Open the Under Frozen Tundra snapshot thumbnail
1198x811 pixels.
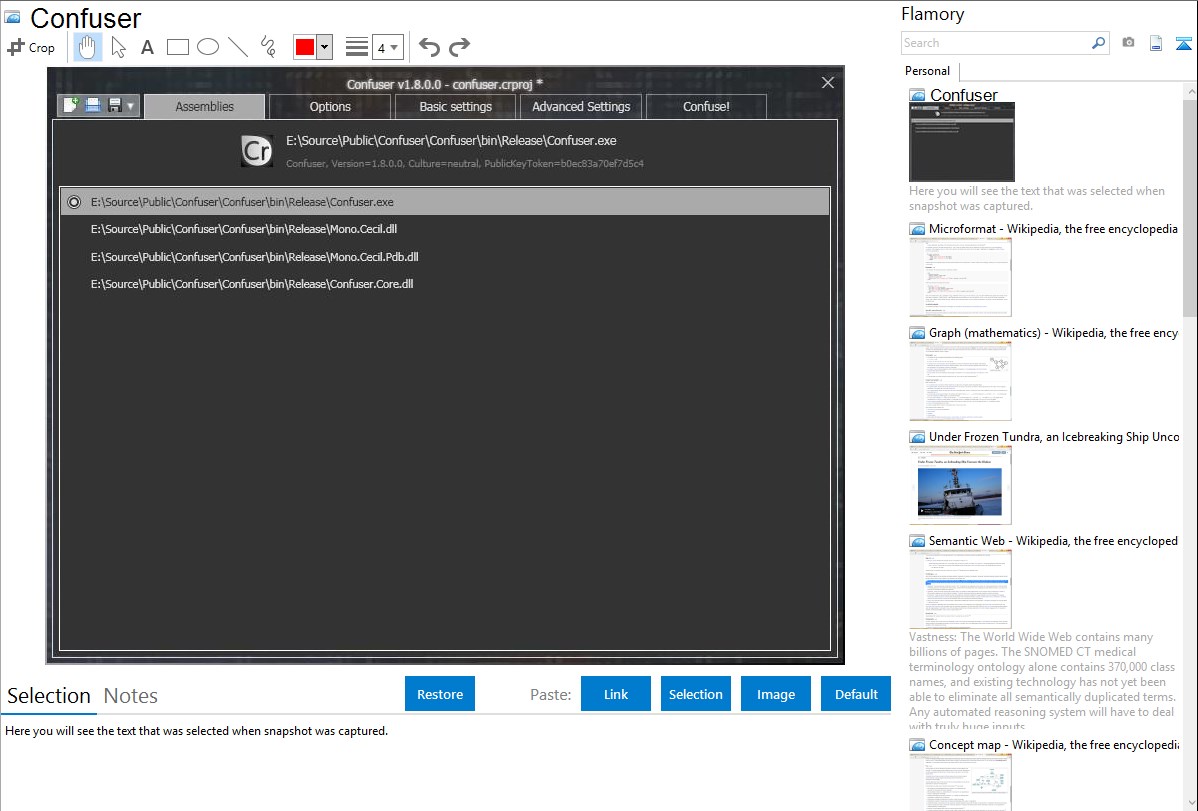coord(960,485)
